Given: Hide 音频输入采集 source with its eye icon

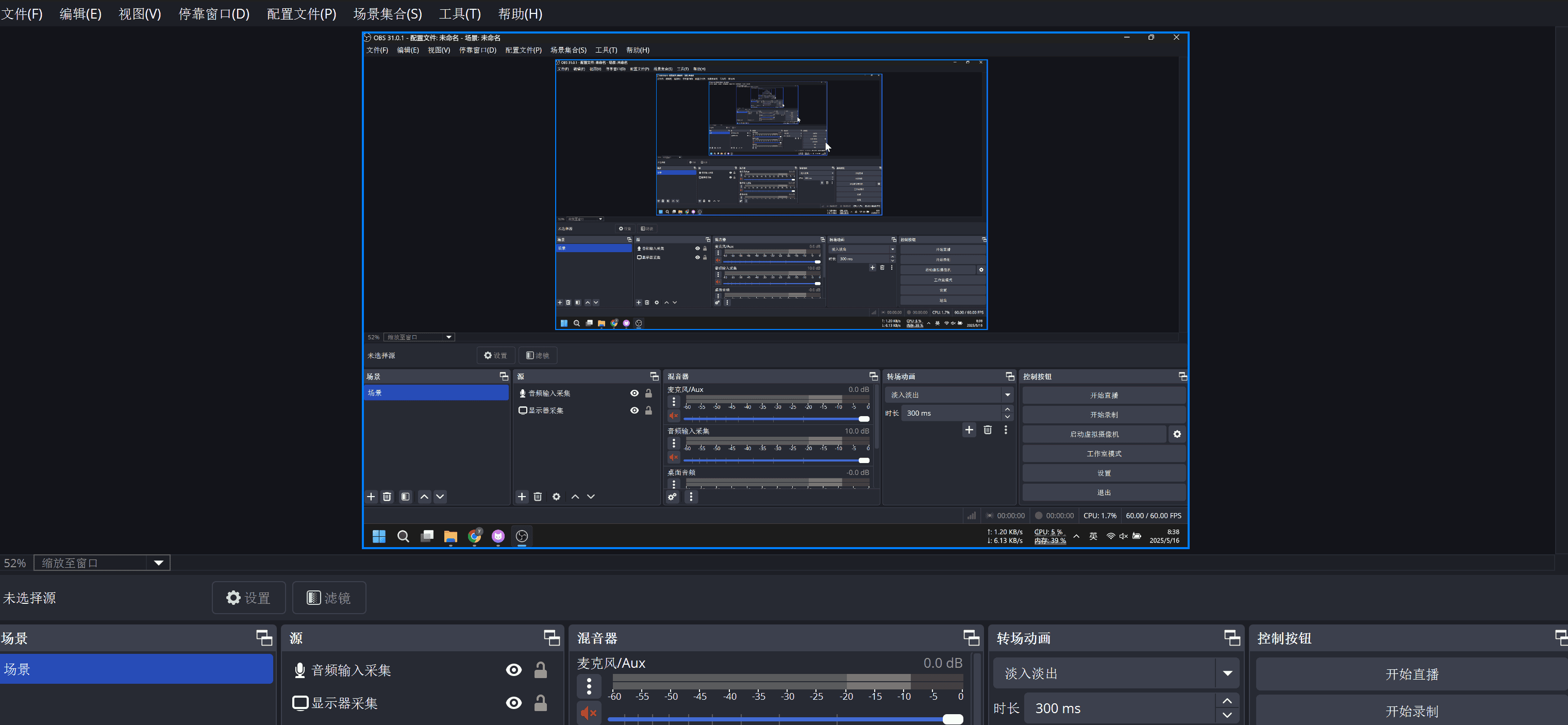Looking at the screenshot, I should (x=514, y=670).
